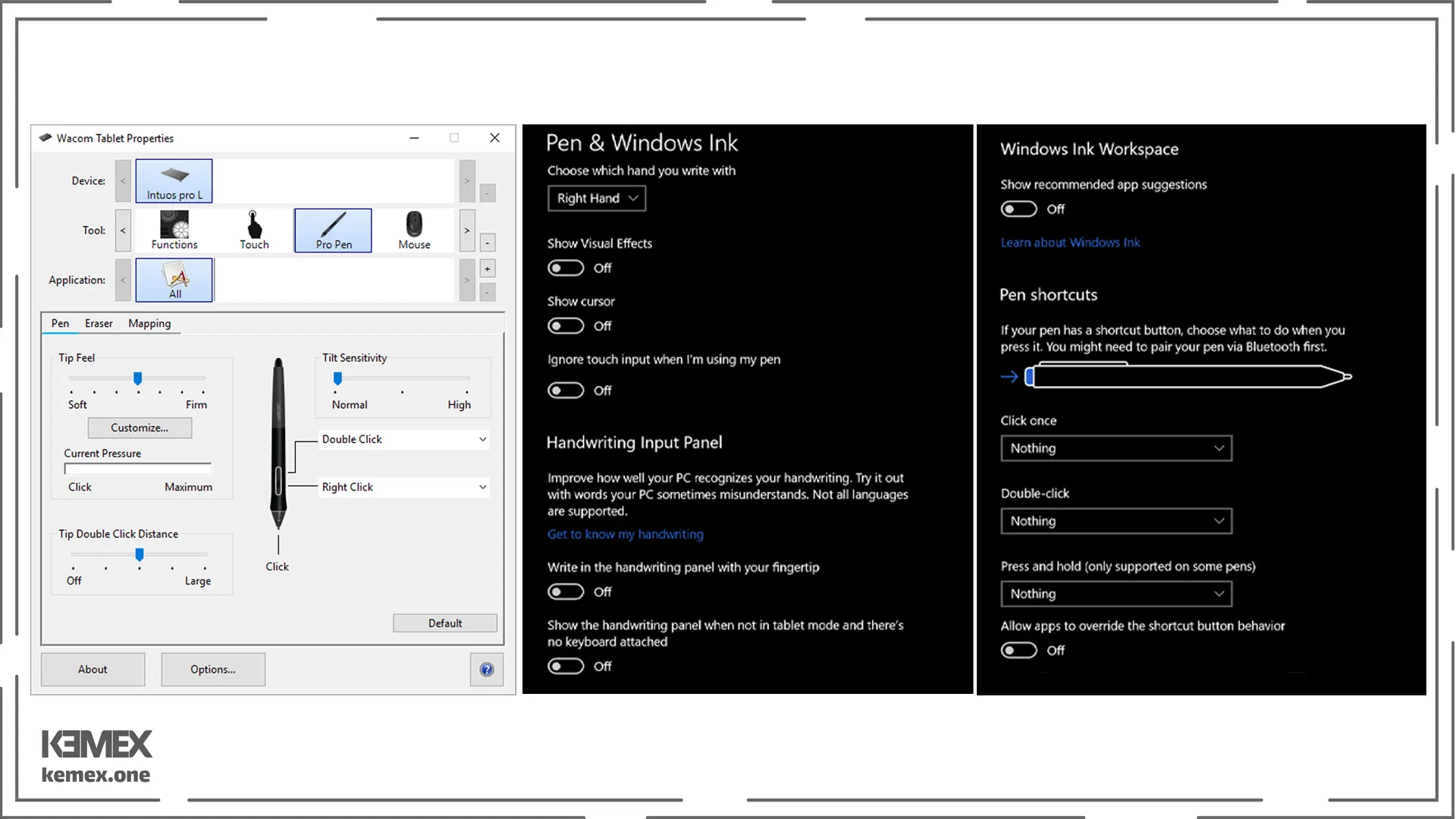Toggle Show cursor switch
Screen dimensions: 1456x819
tap(566, 326)
